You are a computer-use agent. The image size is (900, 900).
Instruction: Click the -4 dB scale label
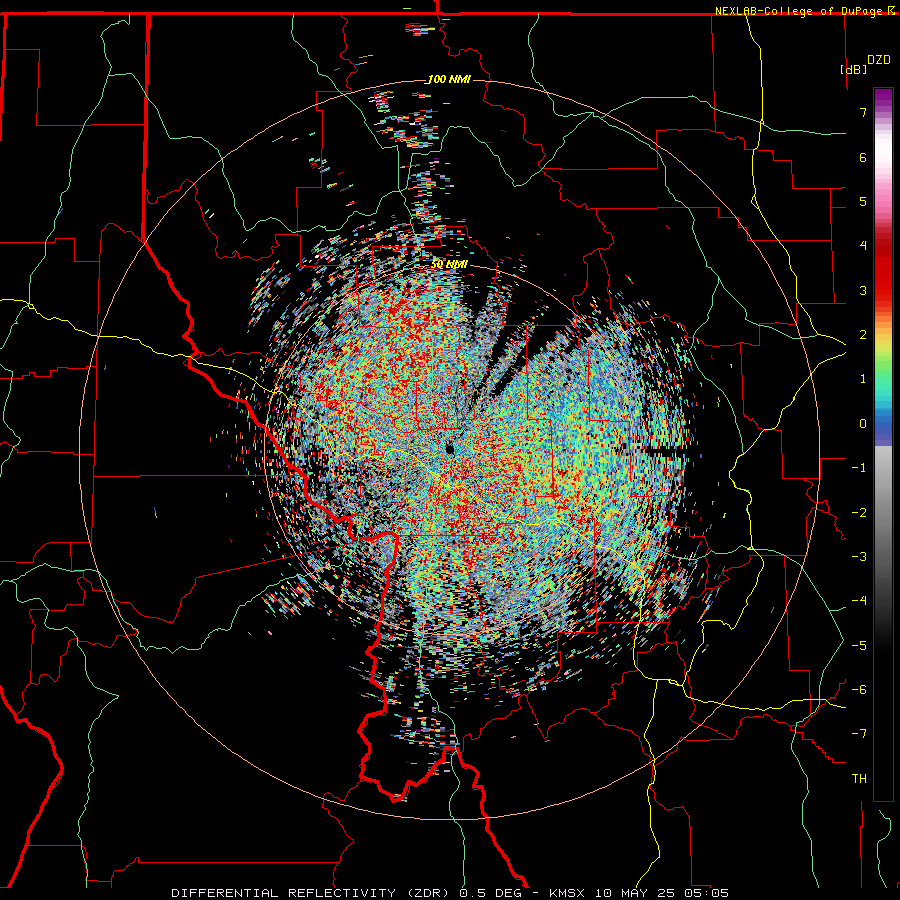(x=859, y=601)
